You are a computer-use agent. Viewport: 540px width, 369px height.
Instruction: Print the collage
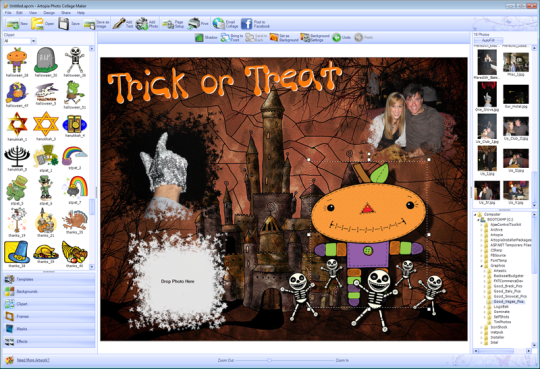(x=198, y=24)
